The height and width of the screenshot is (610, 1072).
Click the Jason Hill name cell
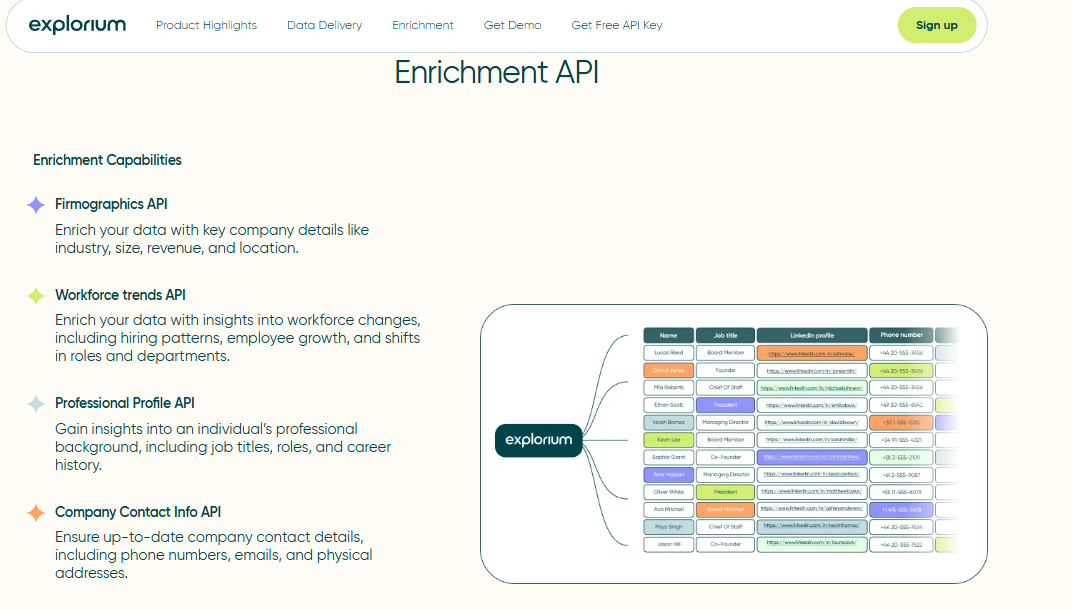pos(669,544)
